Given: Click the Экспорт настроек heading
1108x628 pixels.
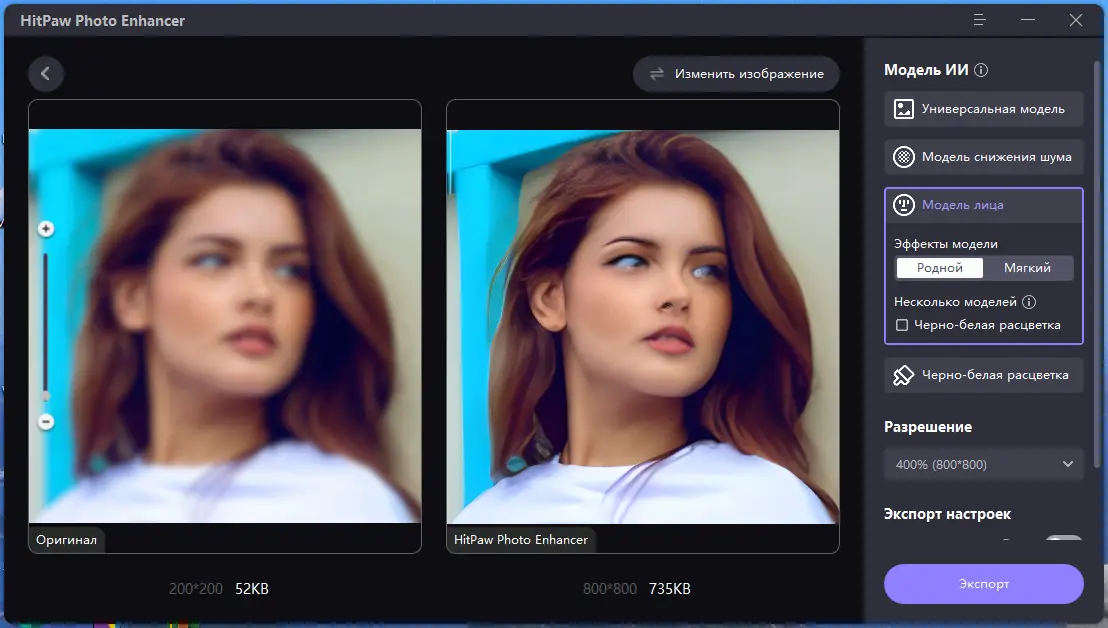Looking at the screenshot, I should point(947,514).
